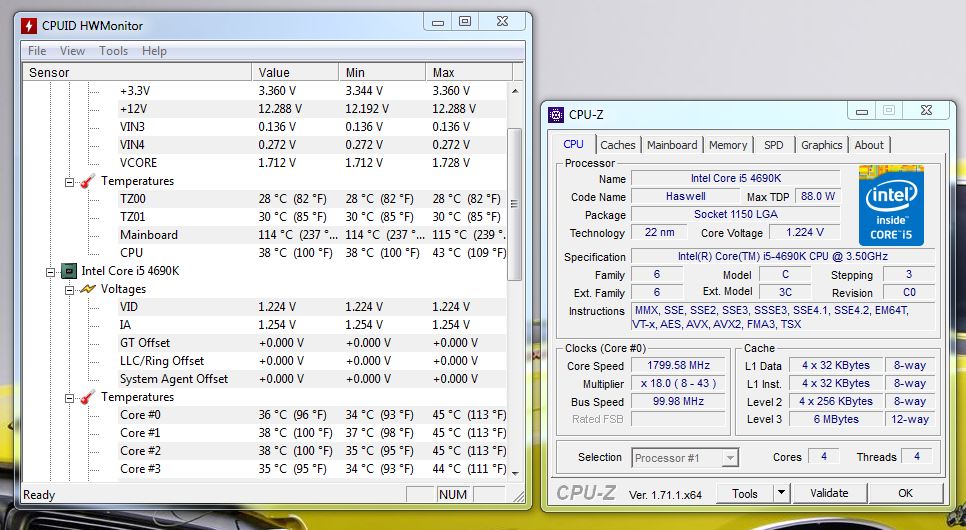This screenshot has height=530, width=966.
Task: Switch to the Caches tab in CPU-Z
Action: [618, 145]
